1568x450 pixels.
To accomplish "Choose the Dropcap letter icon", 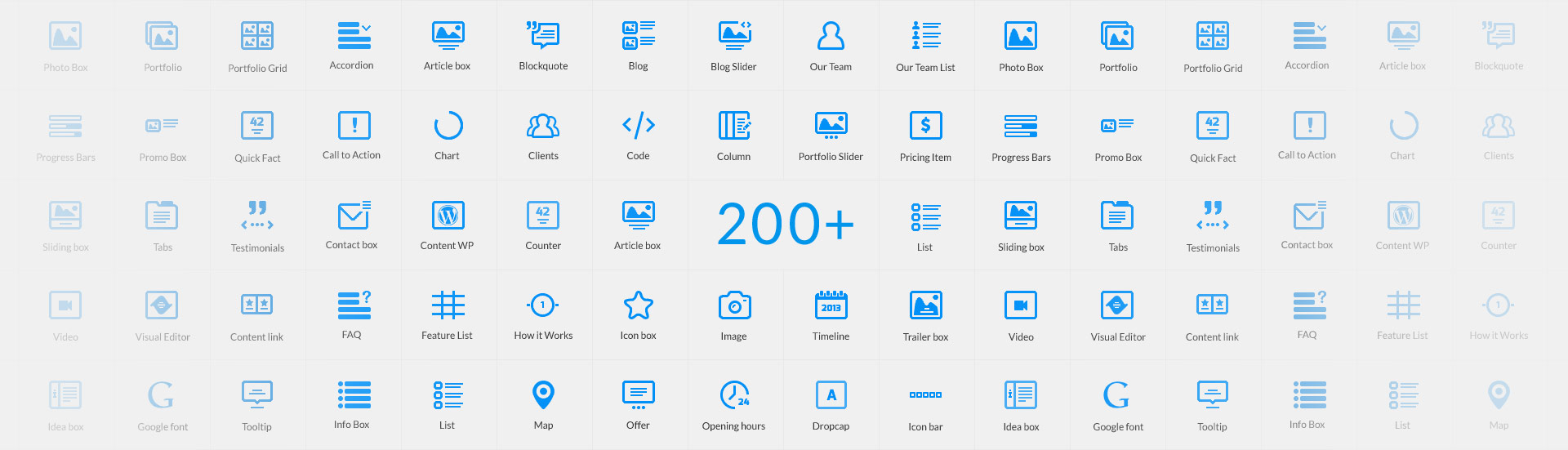I will [831, 394].
